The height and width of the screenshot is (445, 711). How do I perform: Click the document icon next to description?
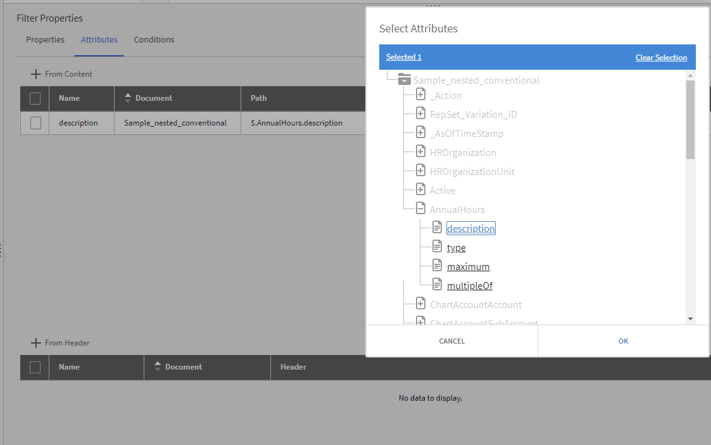437,228
